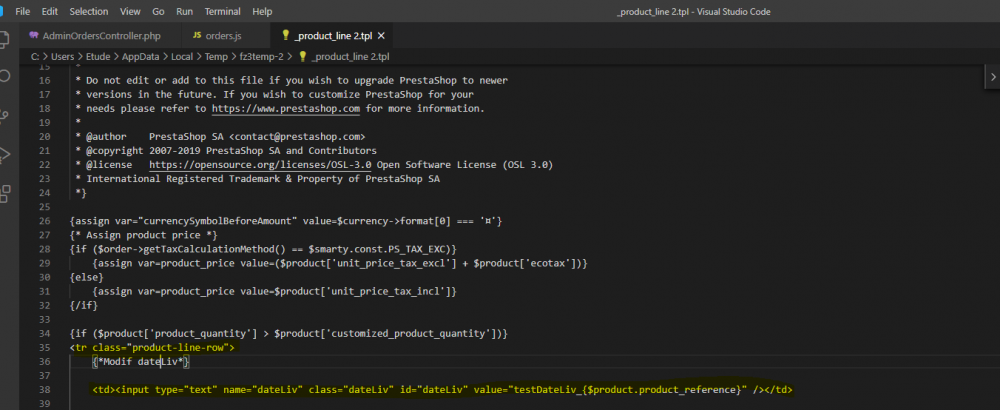Click the 'unit_price_tax_excl' assign line
The width and height of the screenshot is (1000, 410).
pyautogui.click(x=340, y=263)
